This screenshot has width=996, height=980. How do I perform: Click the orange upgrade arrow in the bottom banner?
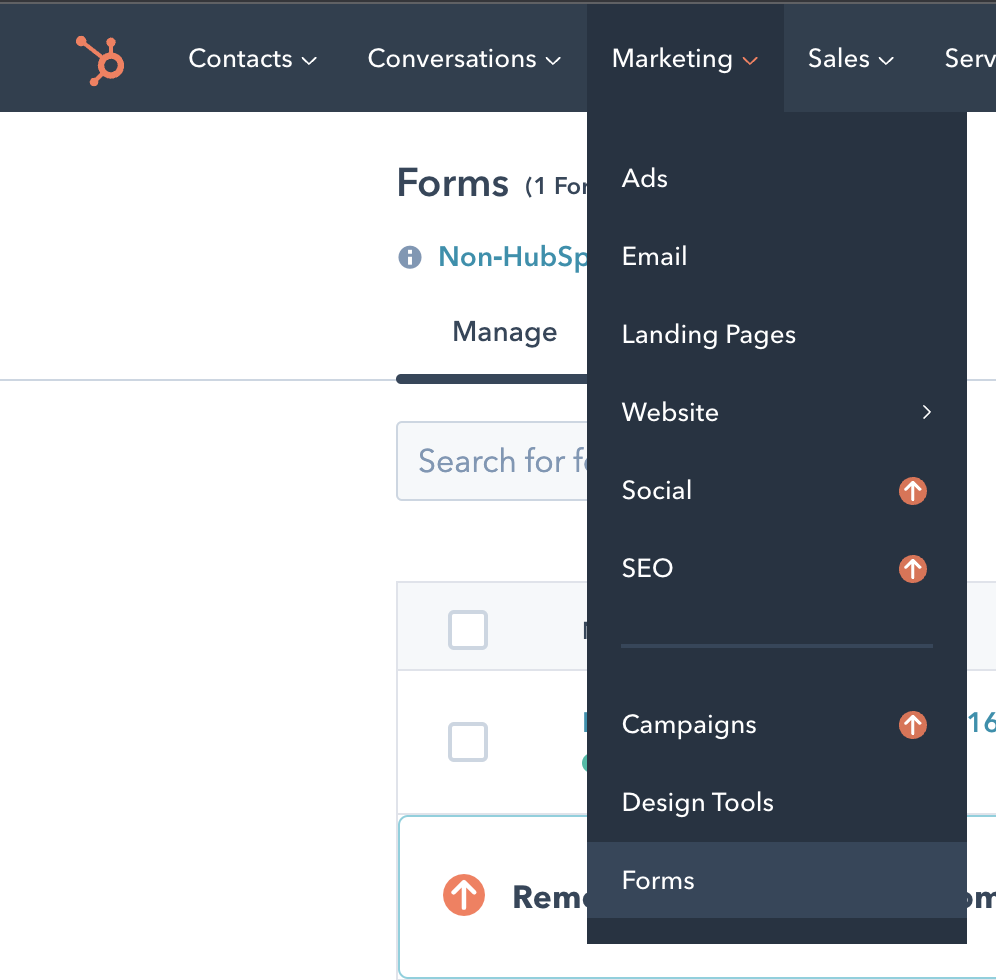pos(464,895)
